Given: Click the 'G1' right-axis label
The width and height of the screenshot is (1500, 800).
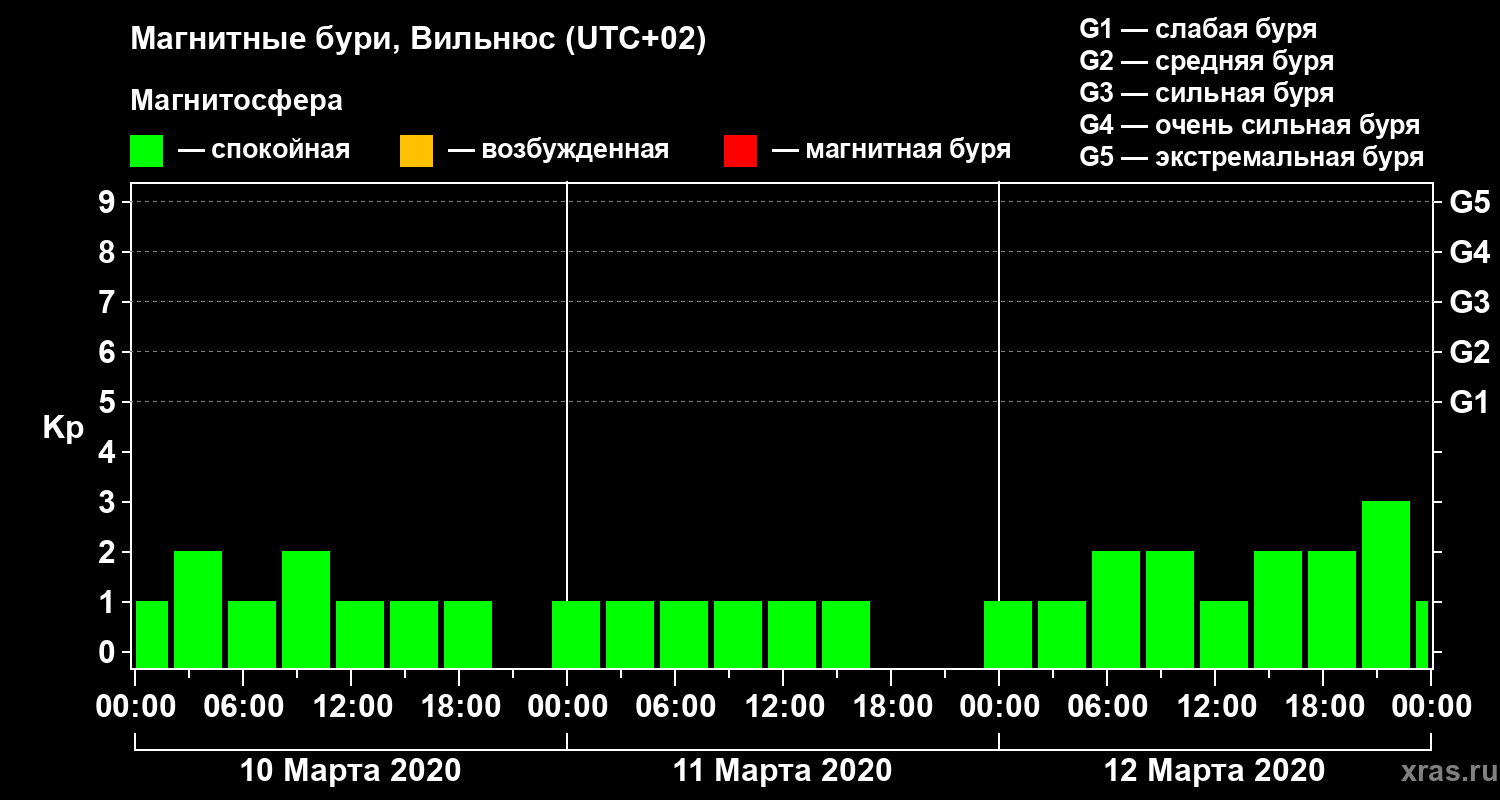Looking at the screenshot, I should pos(1469,403).
